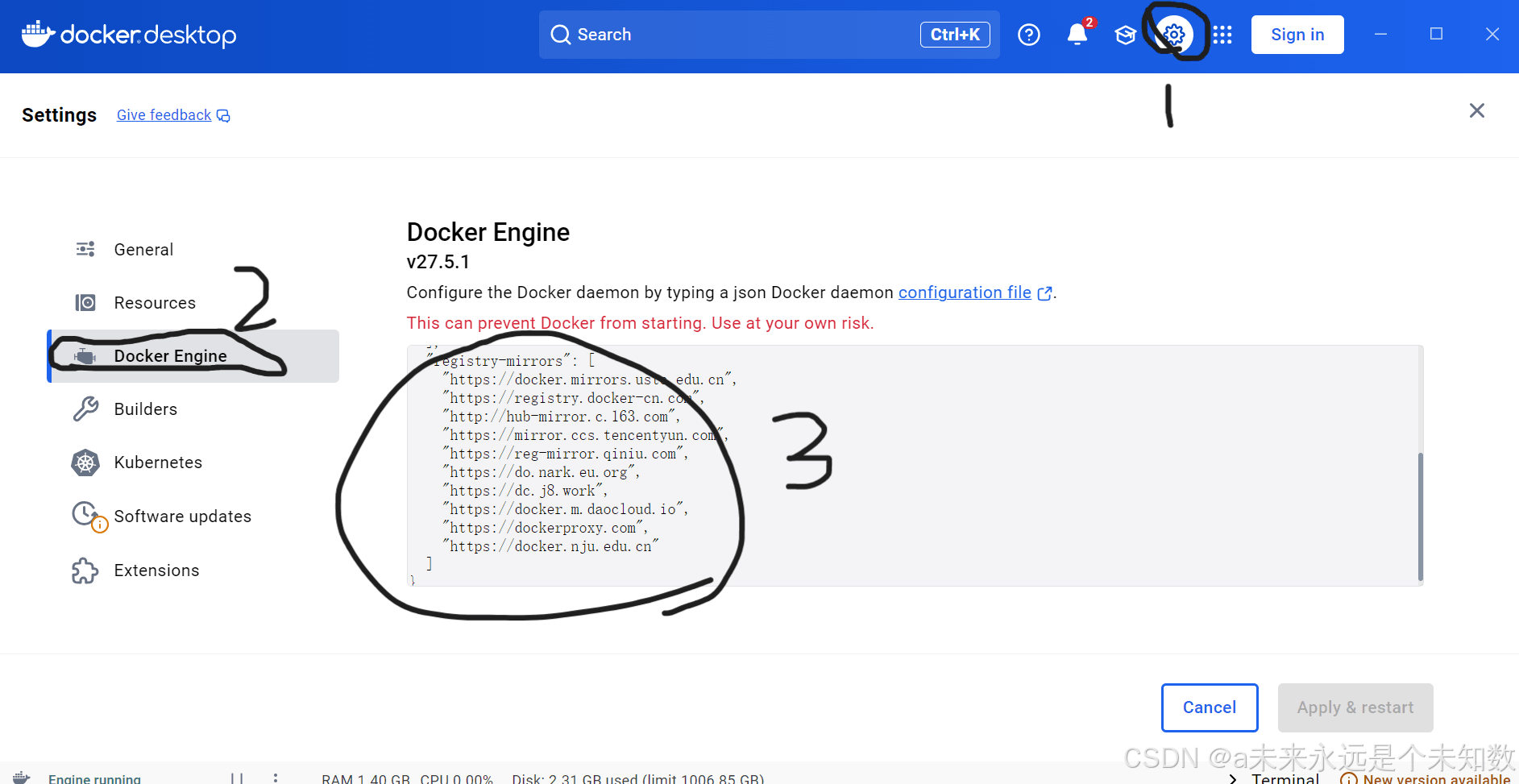Open notifications bell with 2 alerts
Viewport: 1519px width, 784px height.
pyautogui.click(x=1077, y=35)
